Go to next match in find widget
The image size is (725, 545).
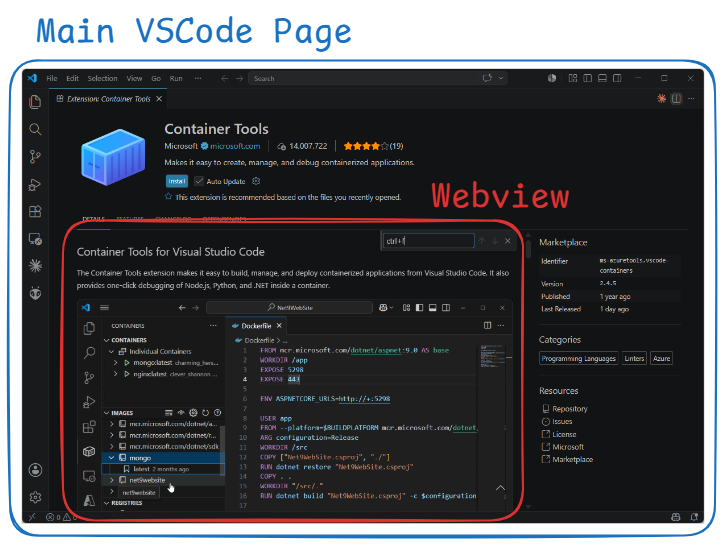pyautogui.click(x=495, y=241)
